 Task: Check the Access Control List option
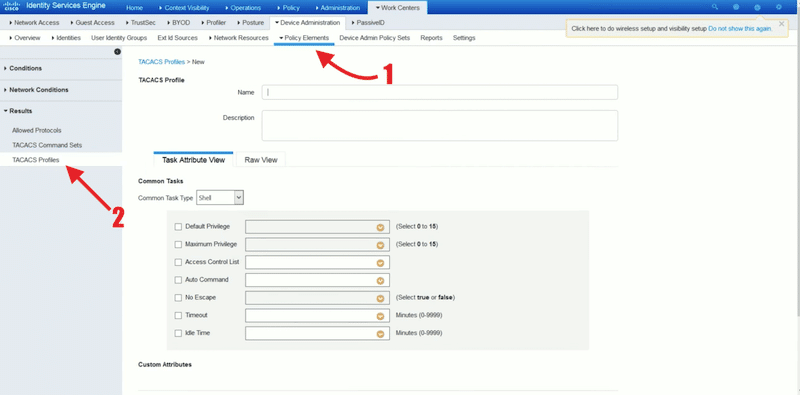[x=178, y=262]
